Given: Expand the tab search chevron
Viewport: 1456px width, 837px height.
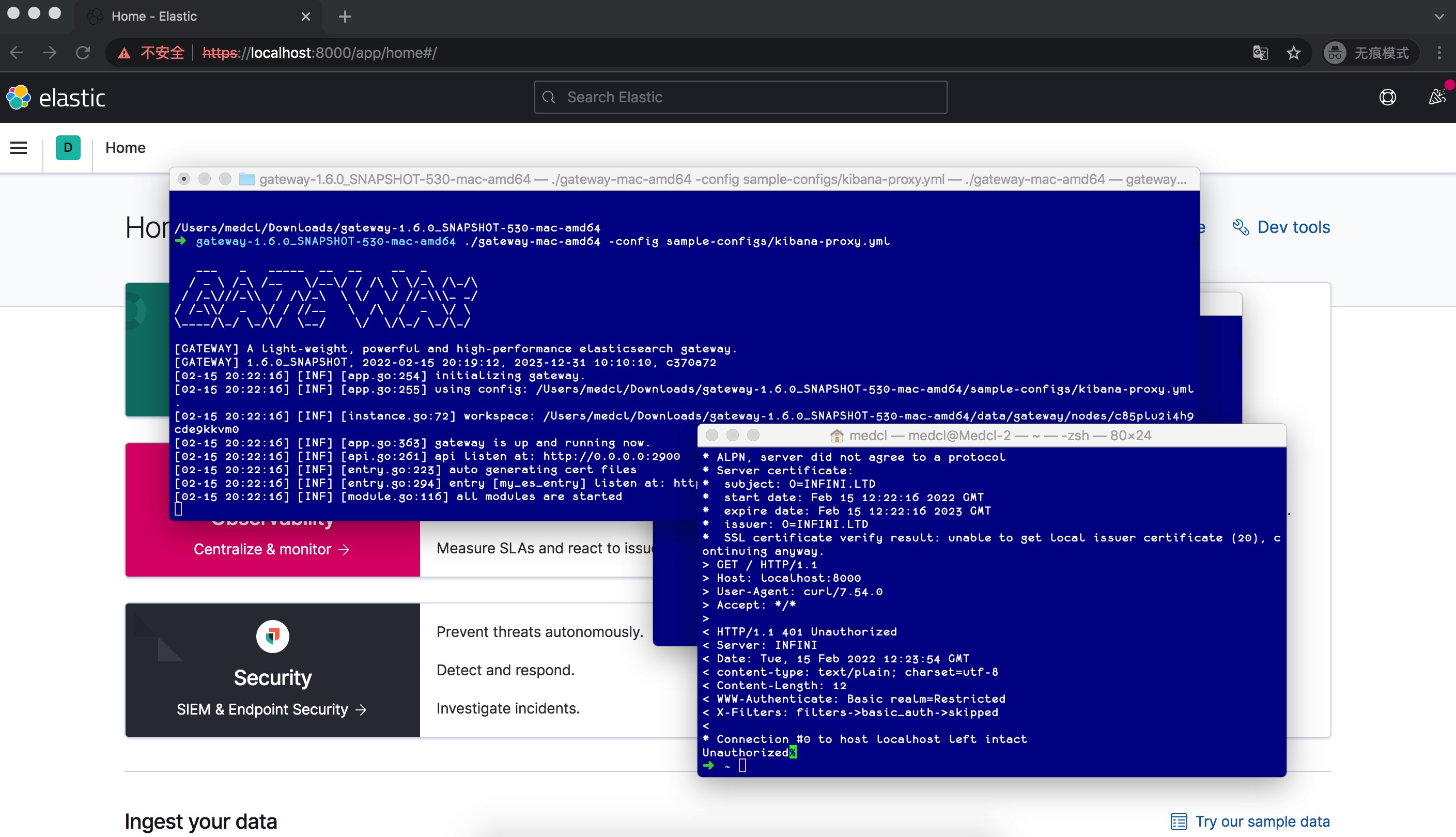Looking at the screenshot, I should click(1439, 17).
